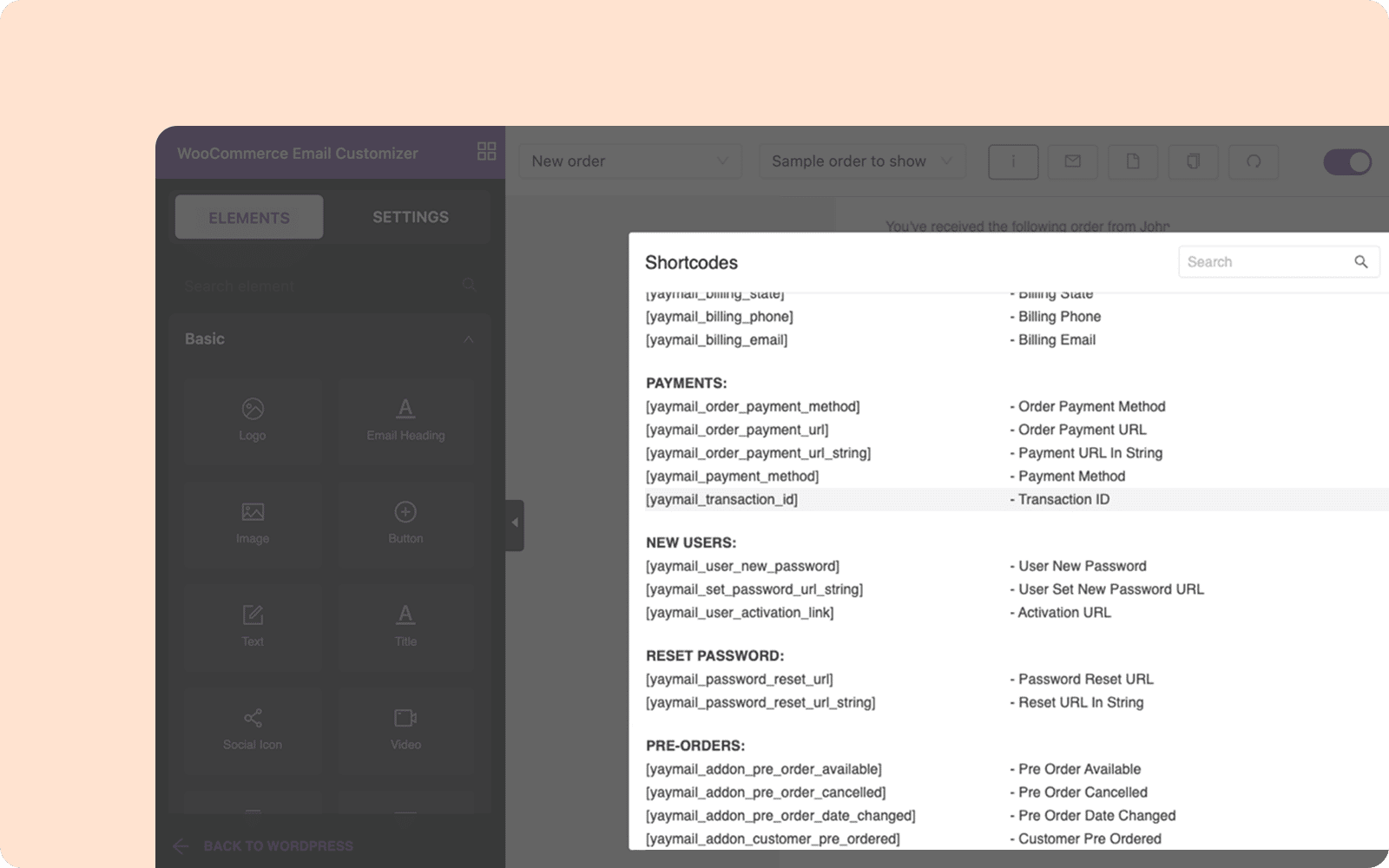
Task: Select [yaymail_billing_email] shortcode
Action: click(717, 340)
